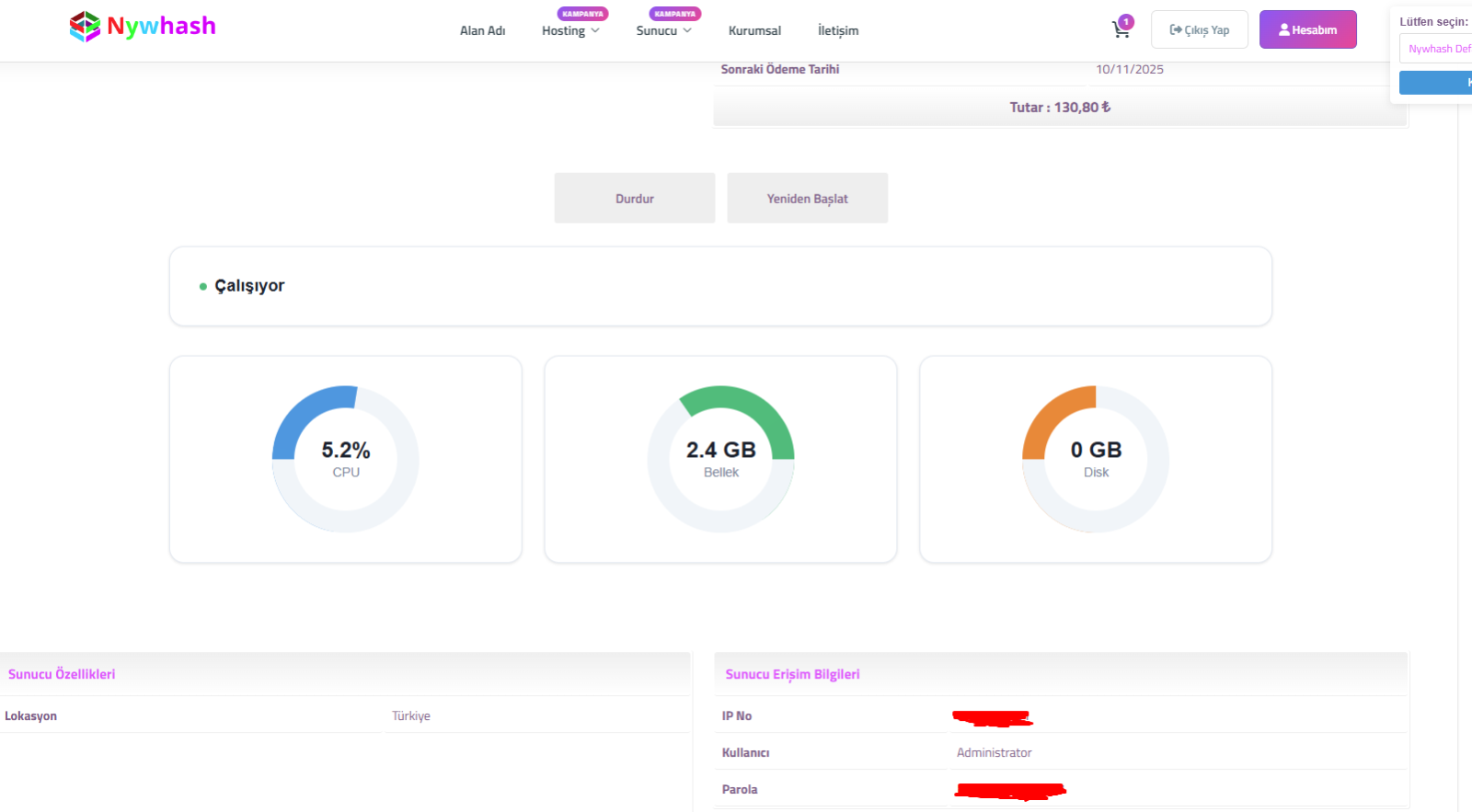The height and width of the screenshot is (812, 1472).
Task: Go to Alan Adı menu item
Action: [482, 31]
